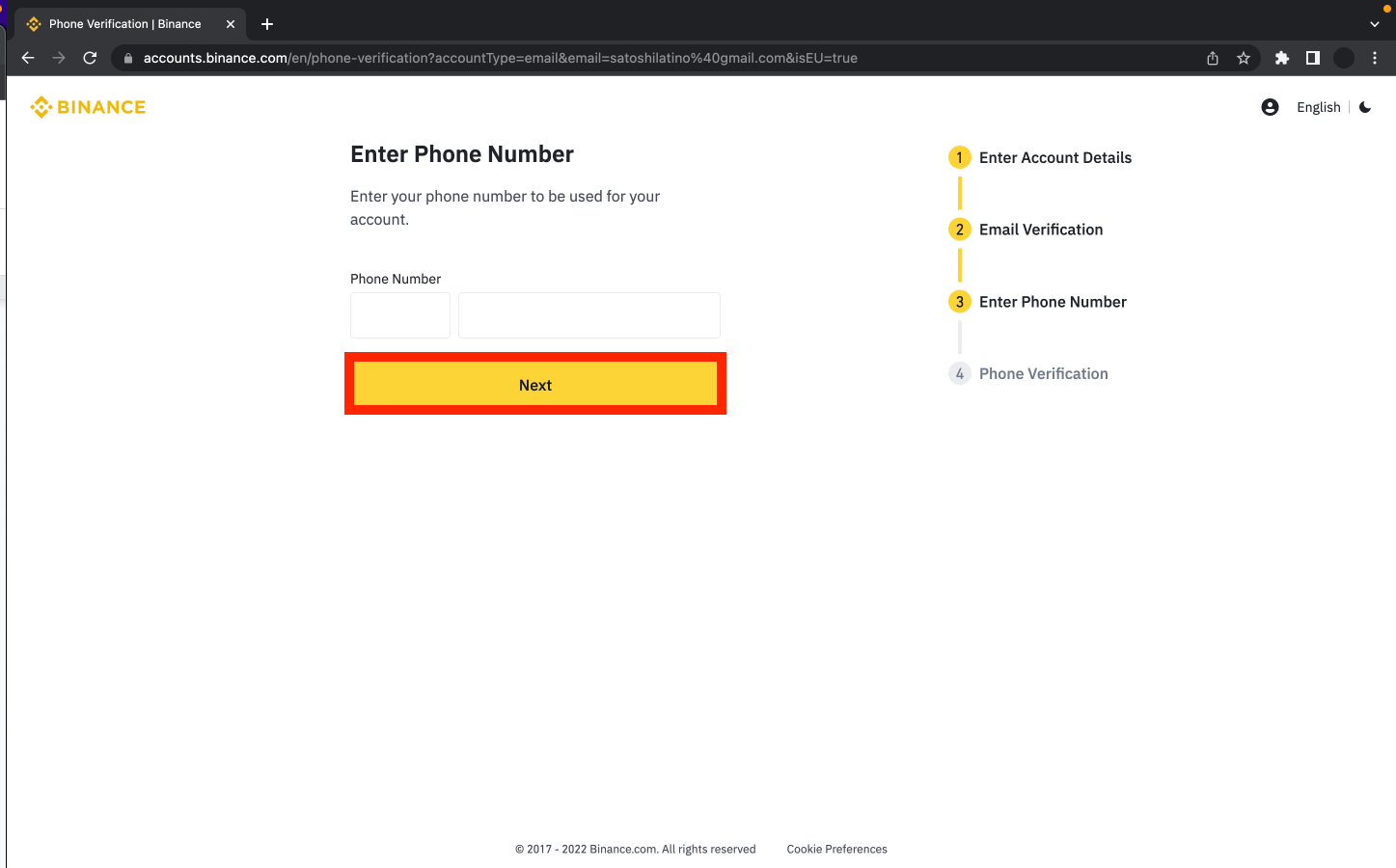The height and width of the screenshot is (868, 1396).
Task: Toggle dark mode moon icon
Action: pos(1365,107)
